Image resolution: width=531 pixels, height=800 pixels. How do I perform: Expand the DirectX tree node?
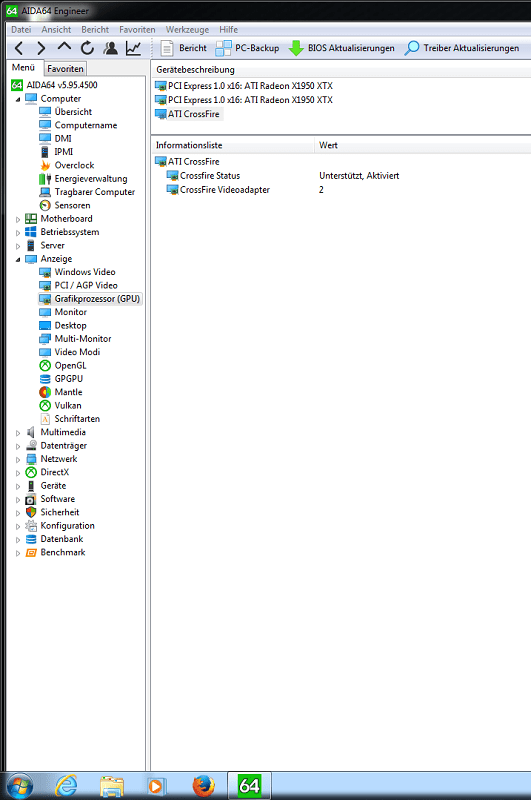(18, 473)
